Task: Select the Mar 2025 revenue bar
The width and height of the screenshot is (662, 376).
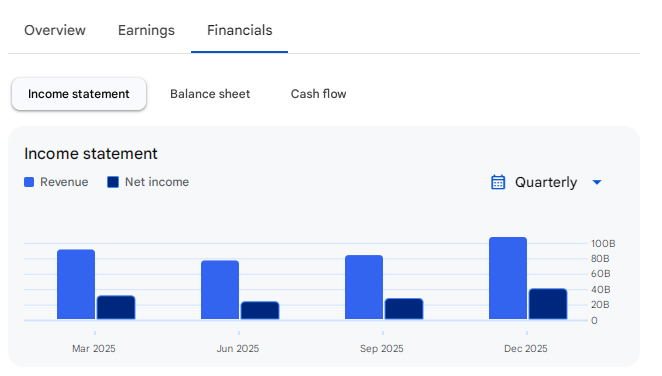Action: (x=76, y=284)
